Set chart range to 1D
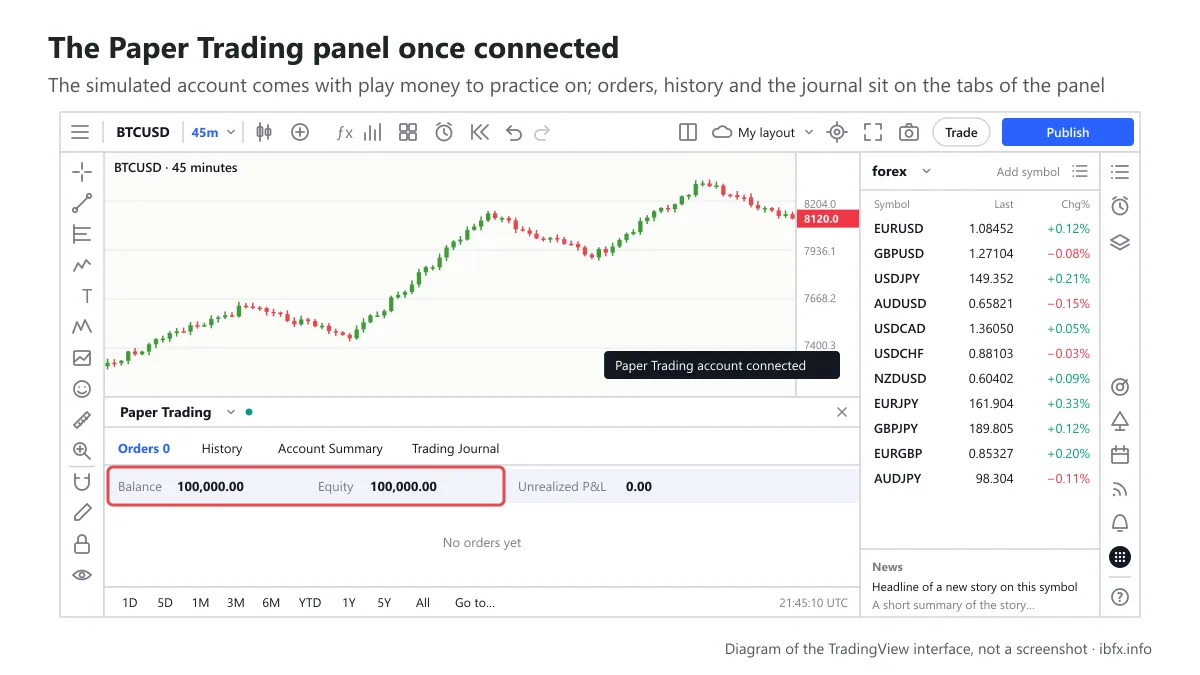Viewport: 1200px width, 675px height. coord(130,602)
